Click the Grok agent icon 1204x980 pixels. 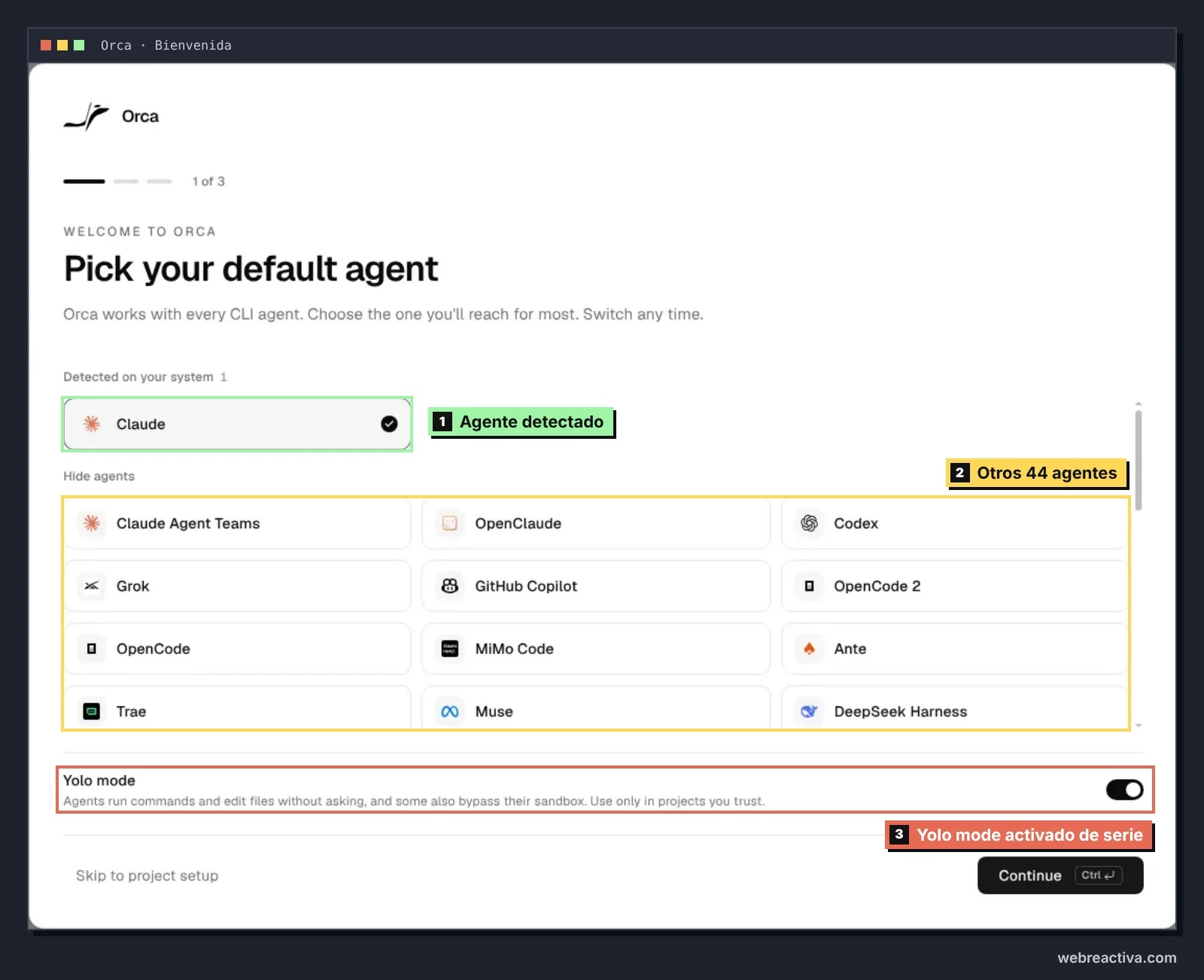click(x=92, y=586)
